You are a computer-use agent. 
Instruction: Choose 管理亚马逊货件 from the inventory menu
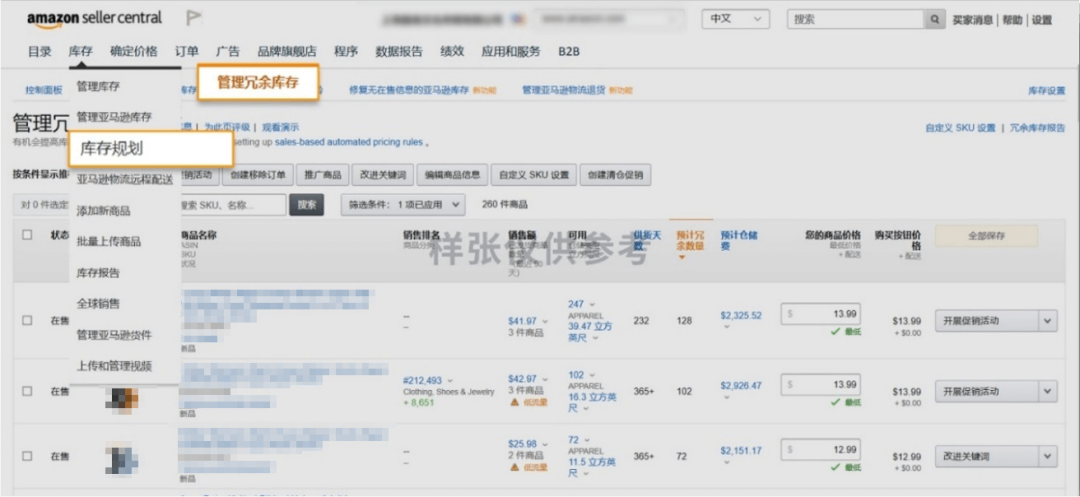point(114,335)
